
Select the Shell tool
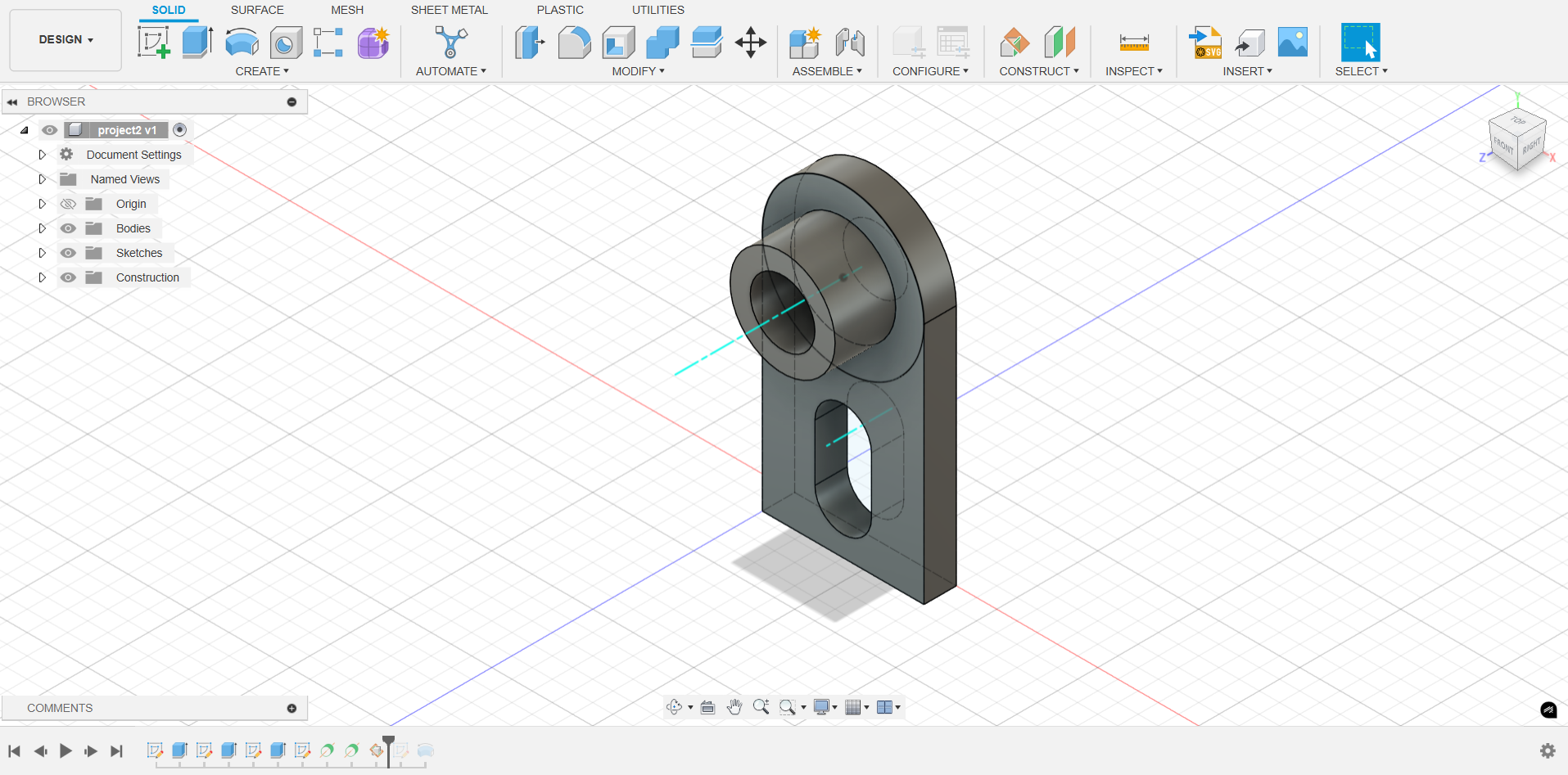(x=618, y=43)
